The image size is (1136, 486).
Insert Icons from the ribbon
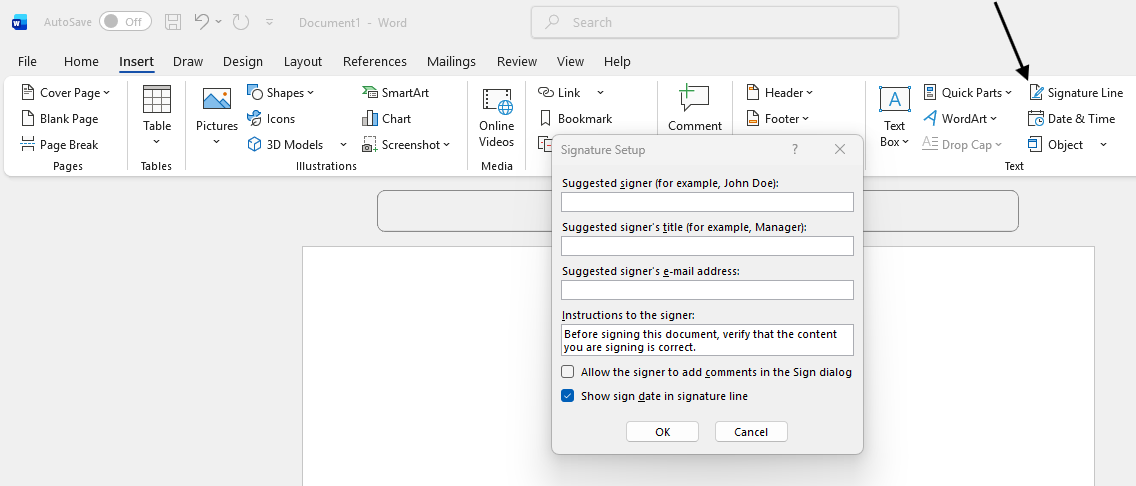(272, 119)
